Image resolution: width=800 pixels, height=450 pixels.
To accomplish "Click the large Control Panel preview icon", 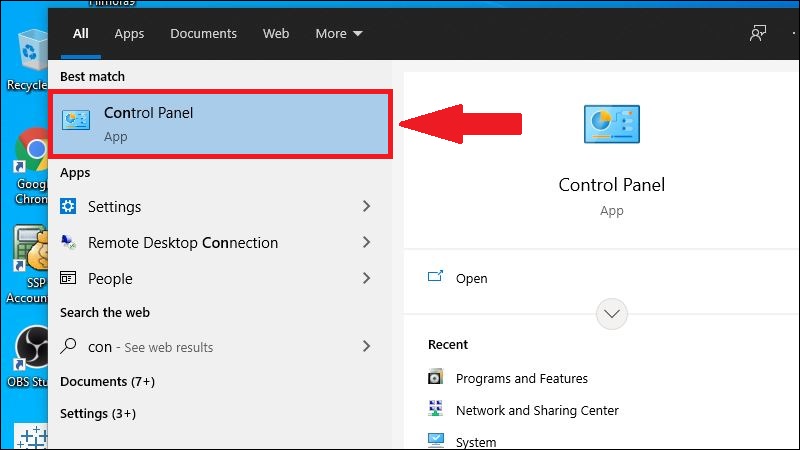I will [x=611, y=124].
